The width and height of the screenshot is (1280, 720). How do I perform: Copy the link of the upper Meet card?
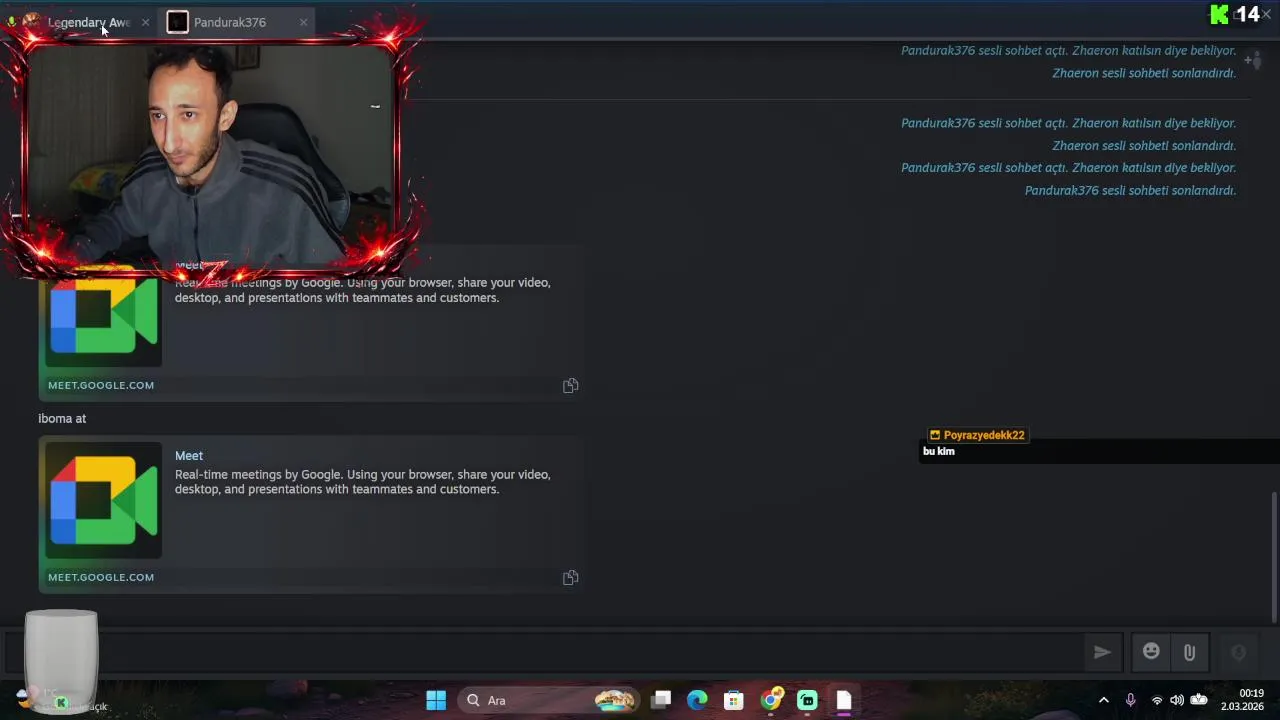570,386
